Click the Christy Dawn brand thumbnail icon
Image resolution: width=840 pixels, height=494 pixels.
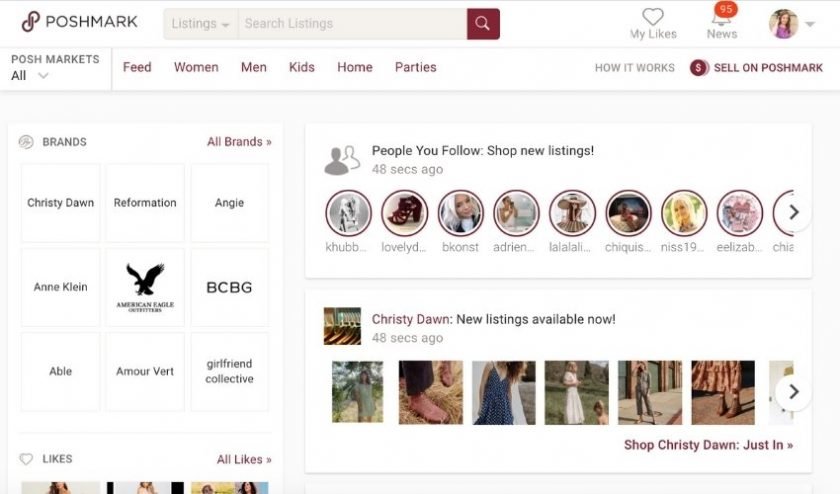point(342,326)
